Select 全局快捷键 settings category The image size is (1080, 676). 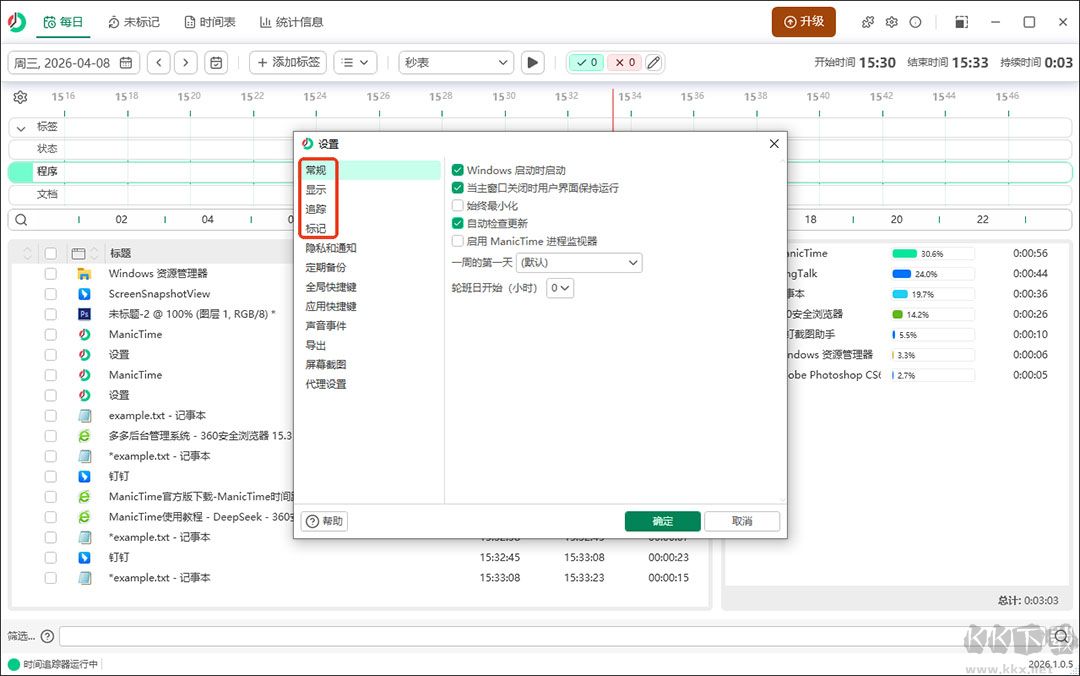331,287
